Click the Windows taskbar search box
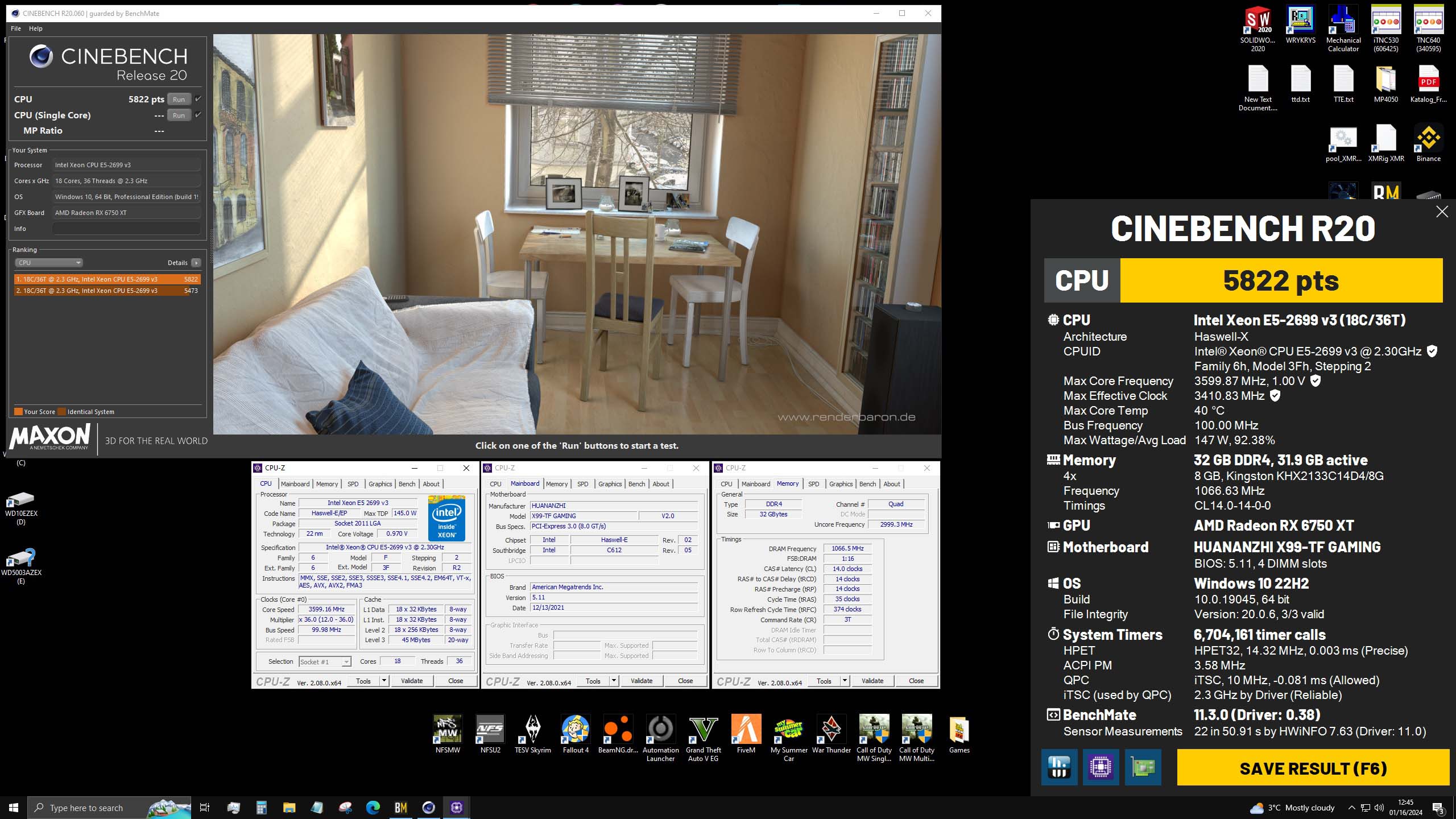The height and width of the screenshot is (819, 1456). pos(110,808)
